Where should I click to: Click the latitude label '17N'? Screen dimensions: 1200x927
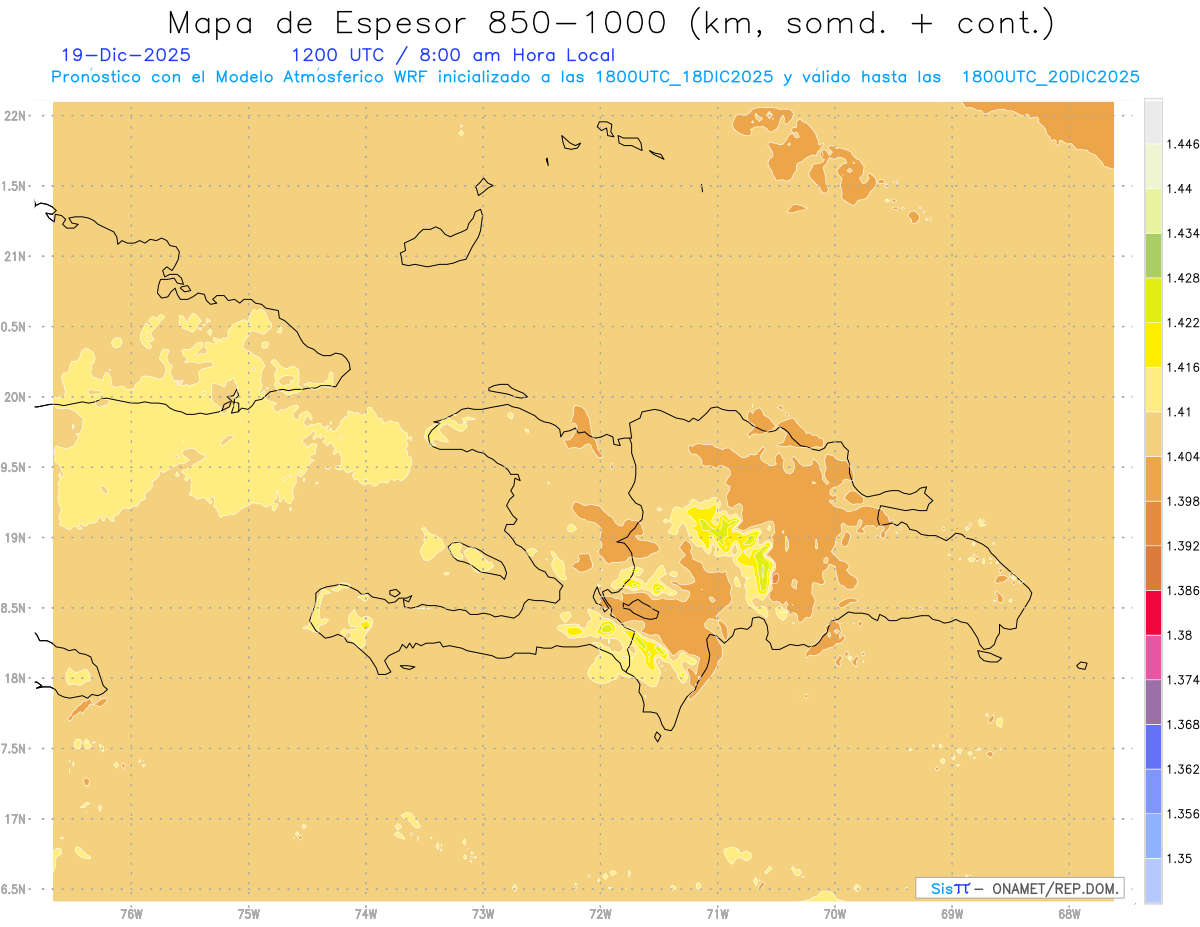pos(16,819)
